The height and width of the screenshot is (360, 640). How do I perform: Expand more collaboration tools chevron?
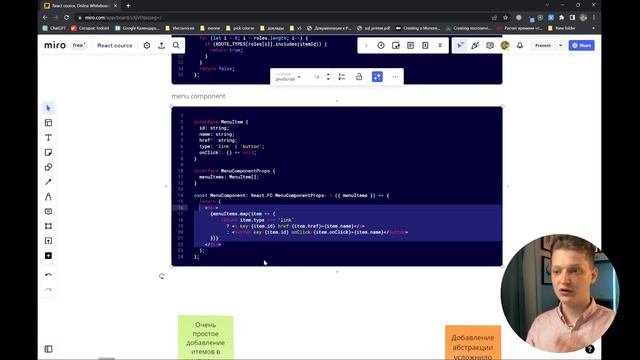pyautogui.click(x=440, y=45)
